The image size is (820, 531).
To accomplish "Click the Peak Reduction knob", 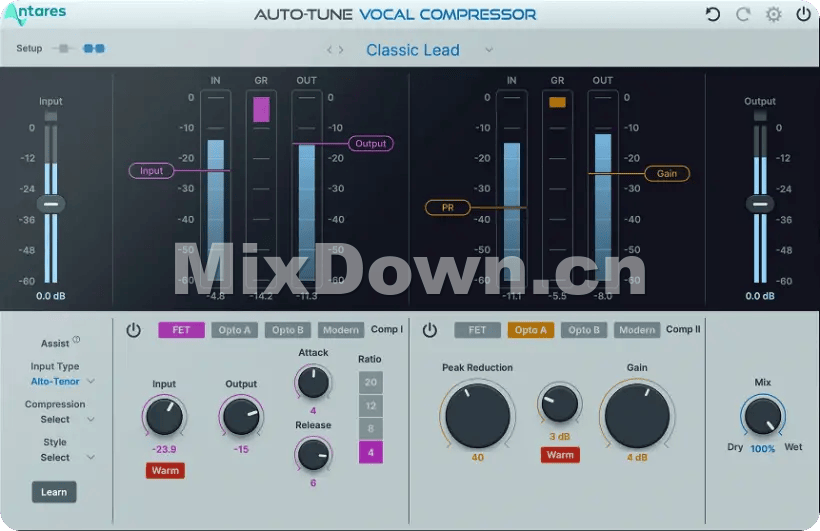I will tap(477, 416).
